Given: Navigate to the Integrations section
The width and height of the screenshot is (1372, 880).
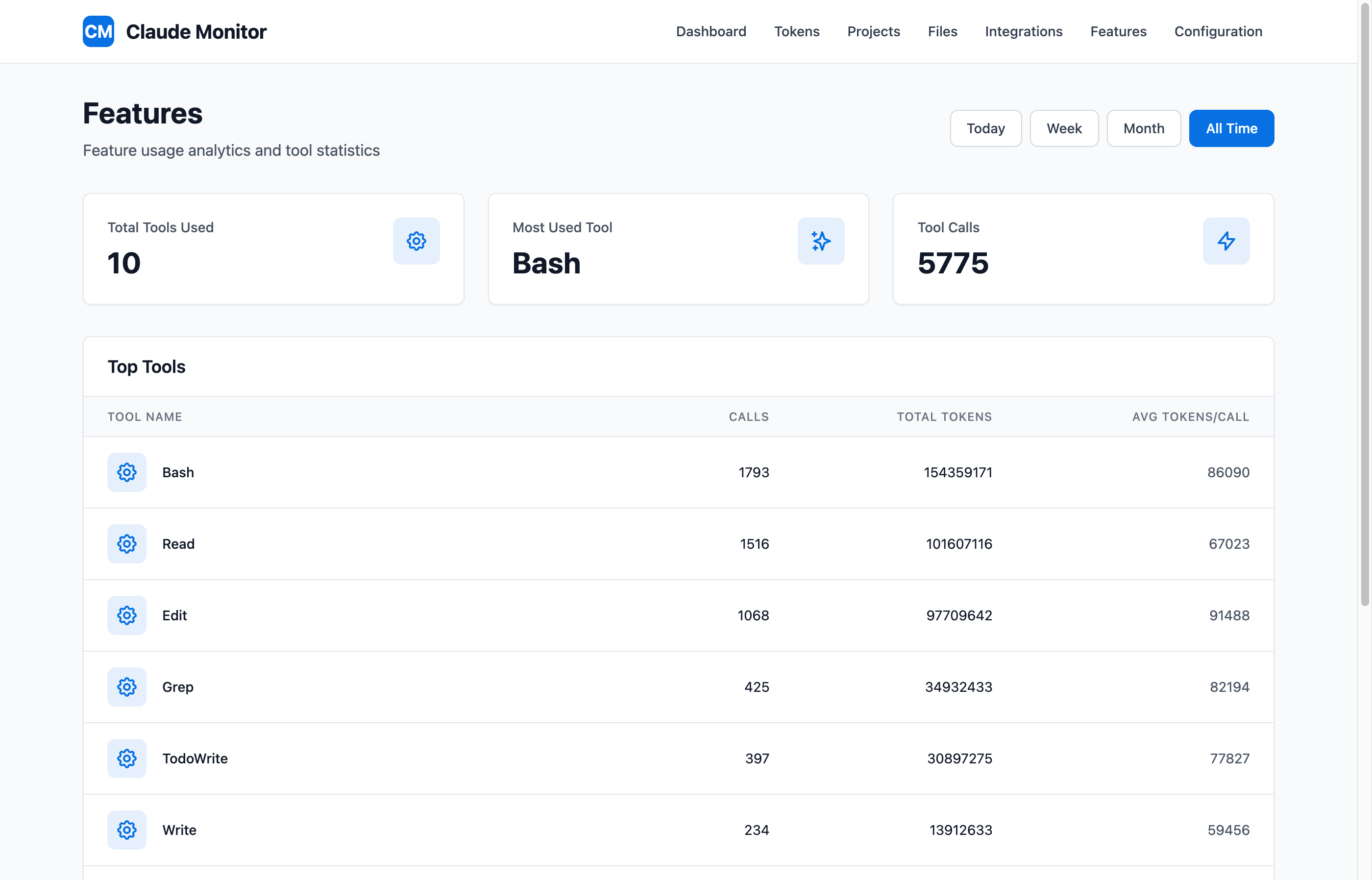Looking at the screenshot, I should coord(1023,31).
